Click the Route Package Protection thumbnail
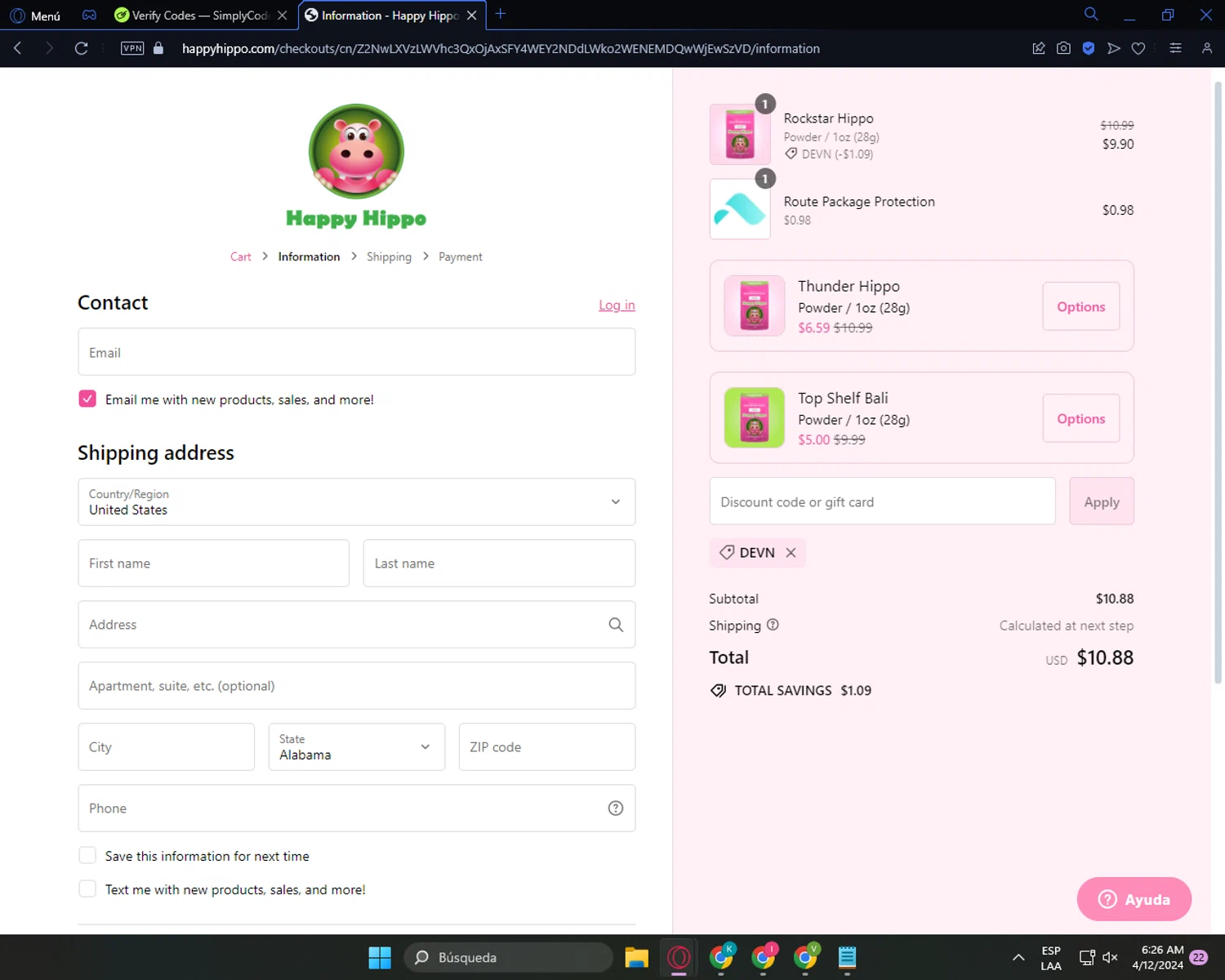The height and width of the screenshot is (980, 1225). click(740, 209)
